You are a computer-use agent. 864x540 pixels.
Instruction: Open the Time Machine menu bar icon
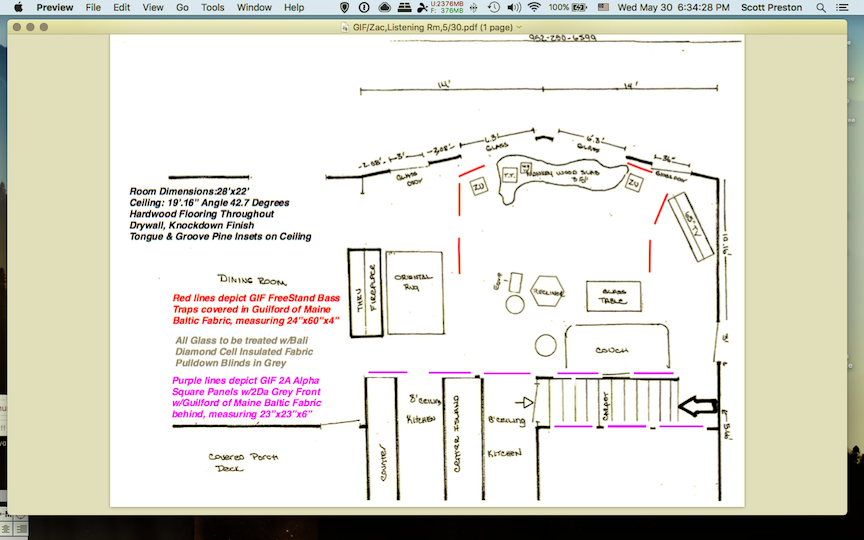(x=494, y=7)
